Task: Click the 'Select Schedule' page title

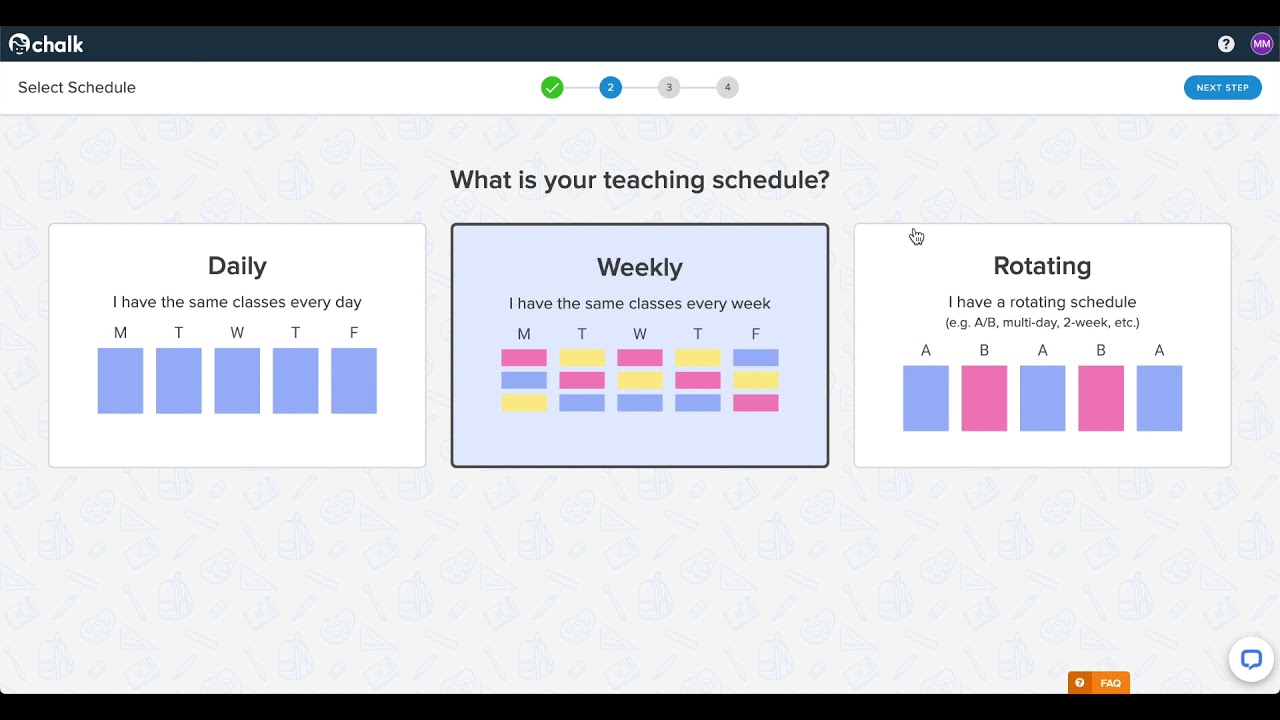Action: (x=77, y=88)
